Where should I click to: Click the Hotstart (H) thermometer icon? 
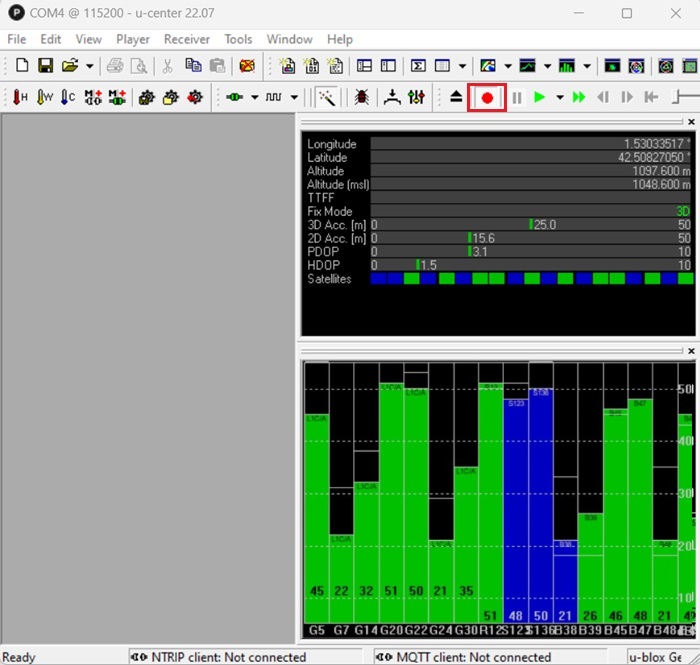(x=20, y=97)
